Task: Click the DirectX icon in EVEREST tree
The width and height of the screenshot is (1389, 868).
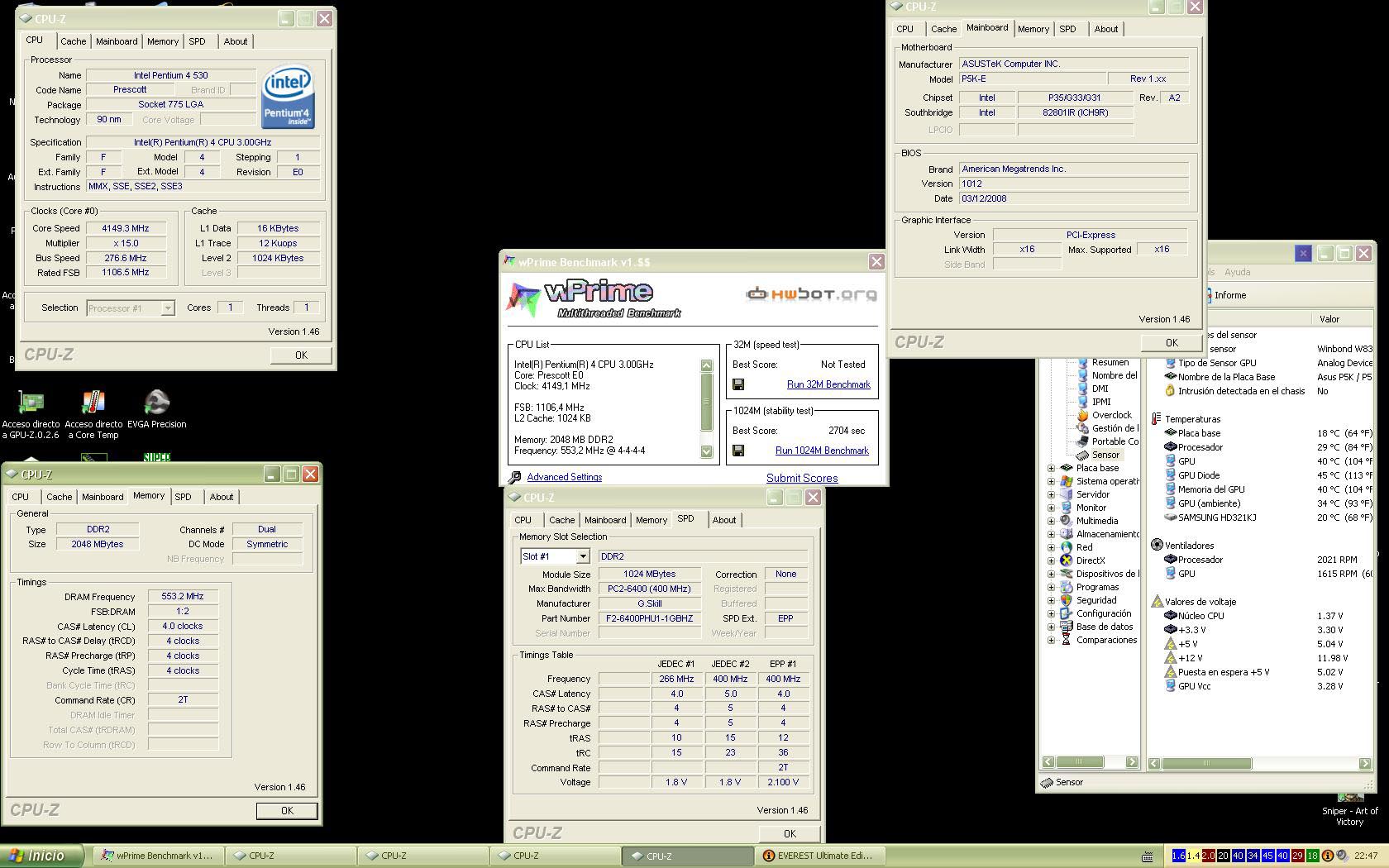Action: point(1066,560)
